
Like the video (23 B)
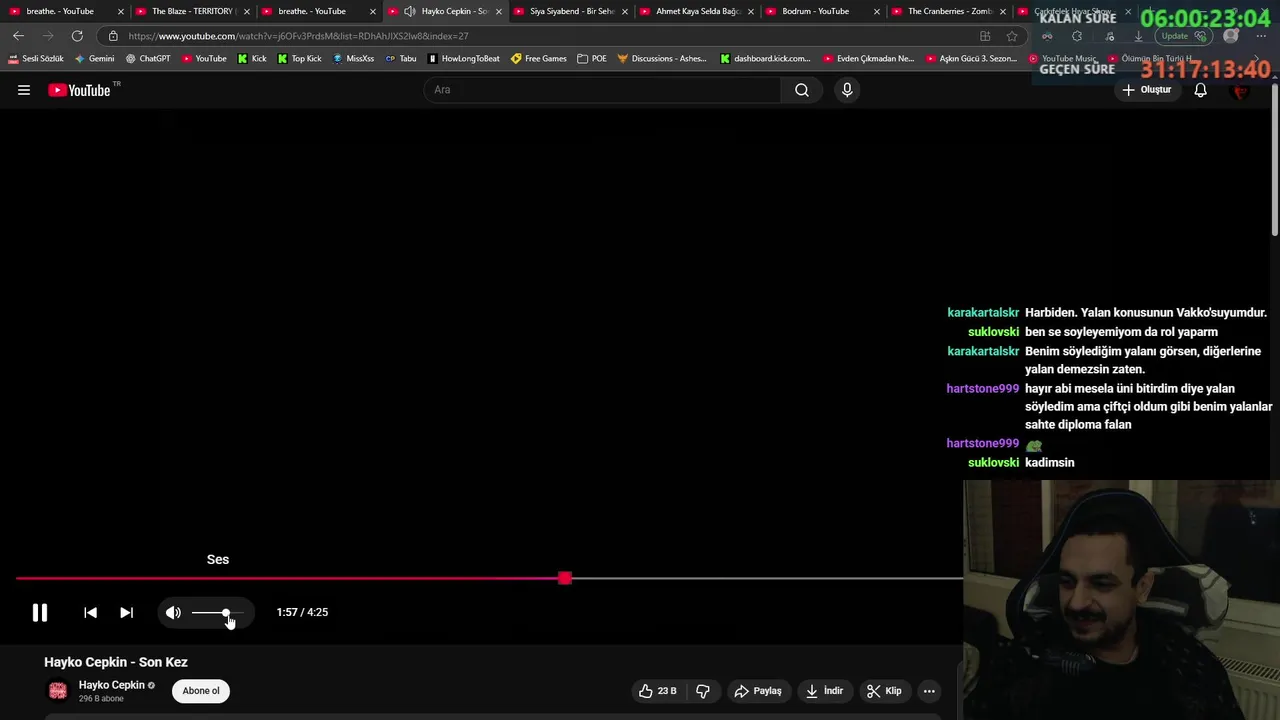coord(658,691)
